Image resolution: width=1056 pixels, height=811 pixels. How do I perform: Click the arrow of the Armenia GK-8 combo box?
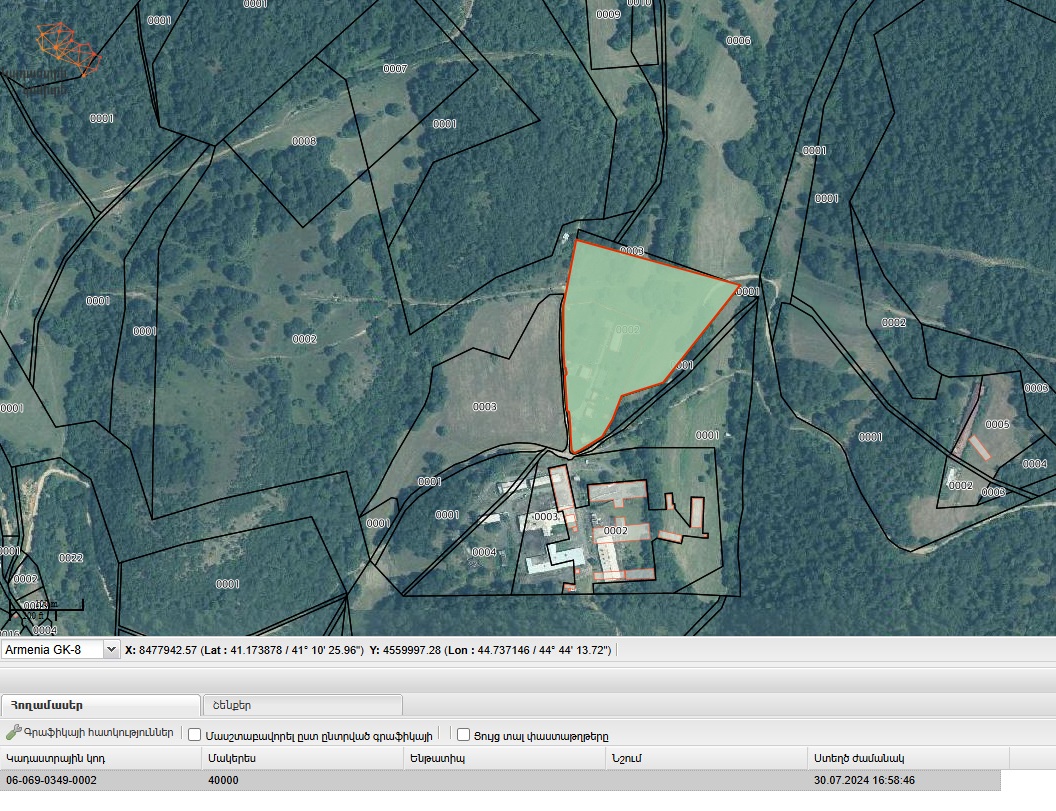click(x=111, y=650)
